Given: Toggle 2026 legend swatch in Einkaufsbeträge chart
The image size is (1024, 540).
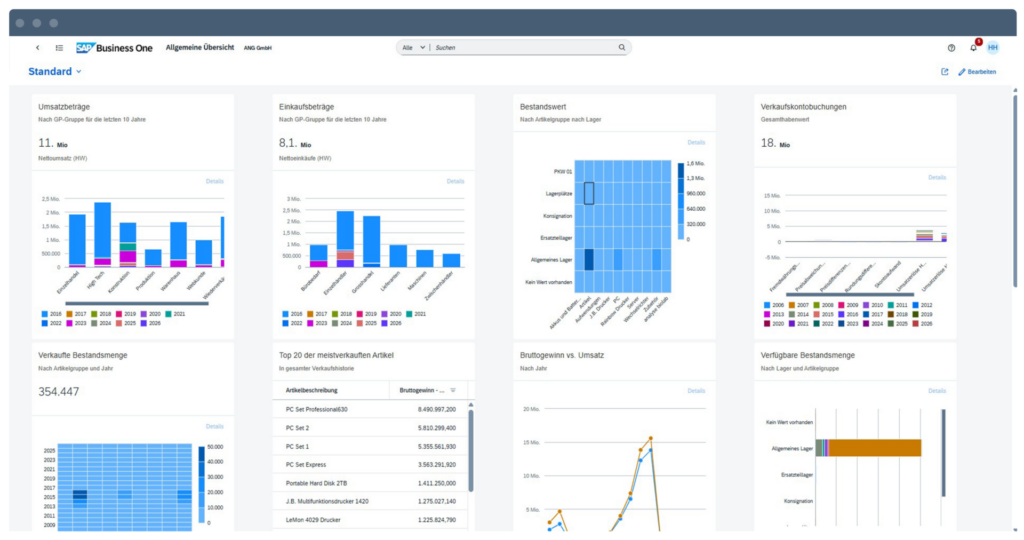Looking at the screenshot, I should point(385,323).
